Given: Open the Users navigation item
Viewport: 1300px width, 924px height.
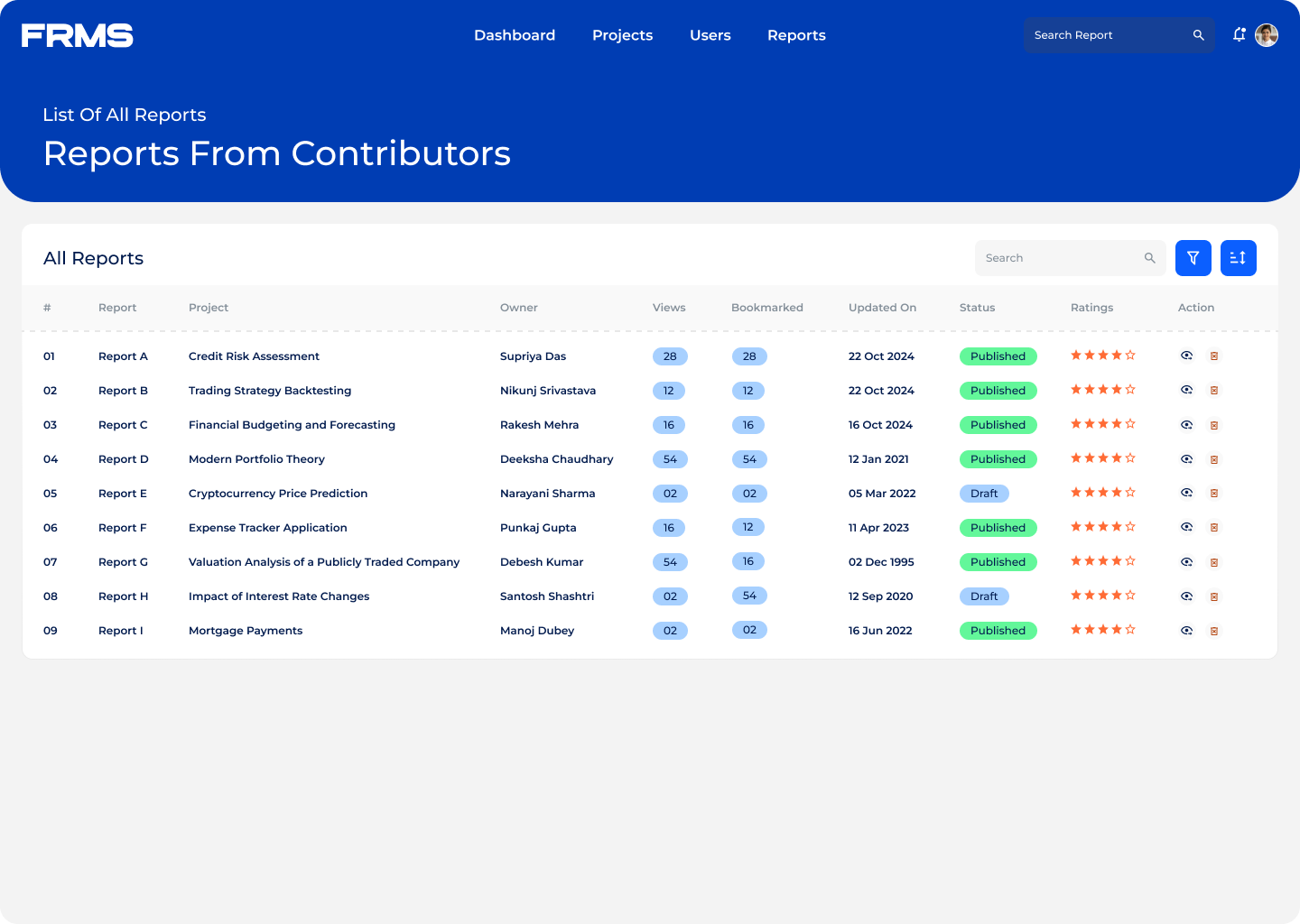Looking at the screenshot, I should pos(710,35).
